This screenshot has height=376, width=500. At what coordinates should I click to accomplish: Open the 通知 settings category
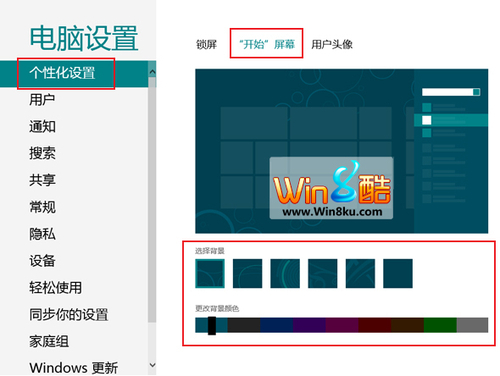point(42,127)
